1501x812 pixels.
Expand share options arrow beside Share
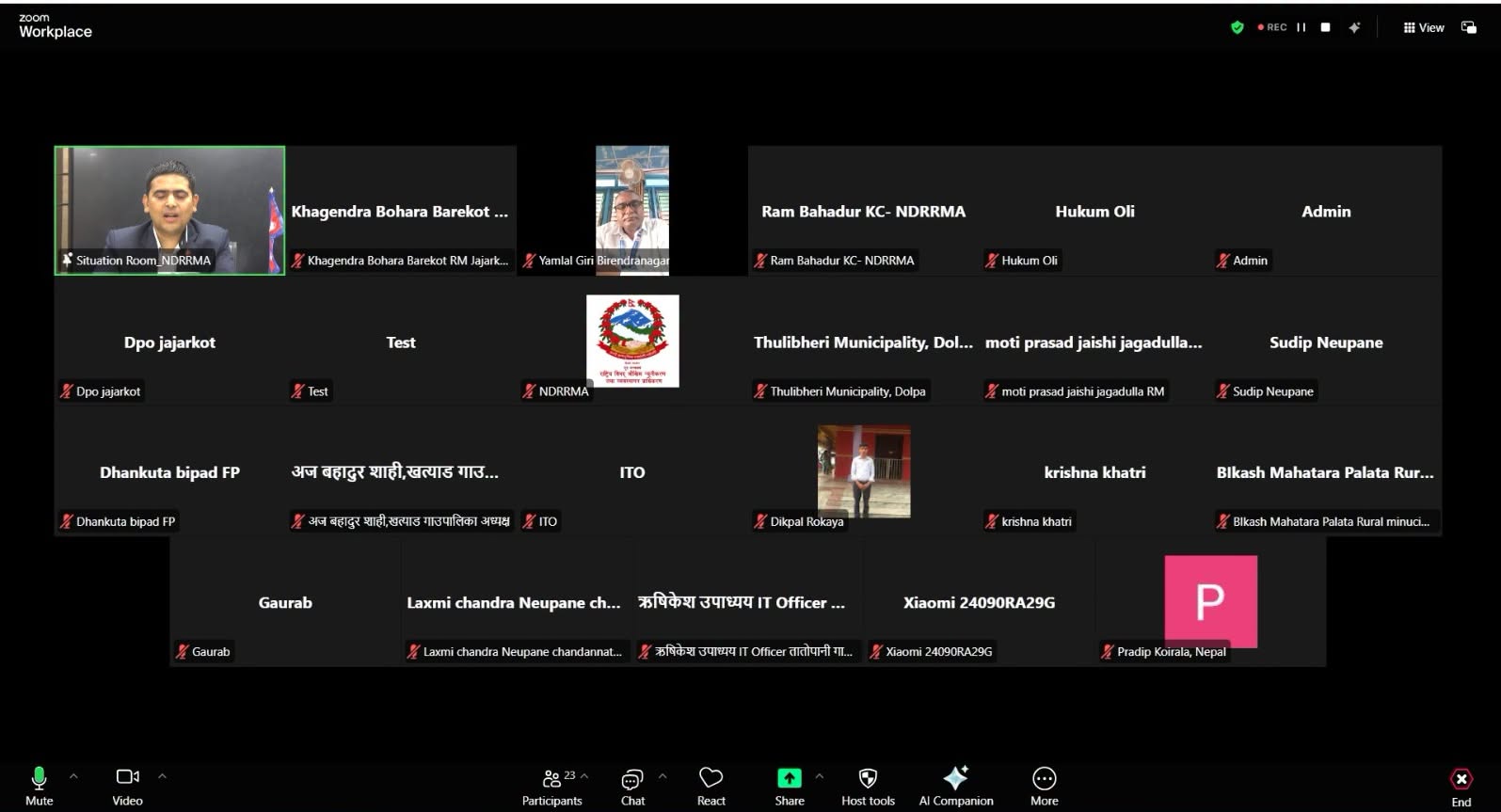click(x=819, y=776)
